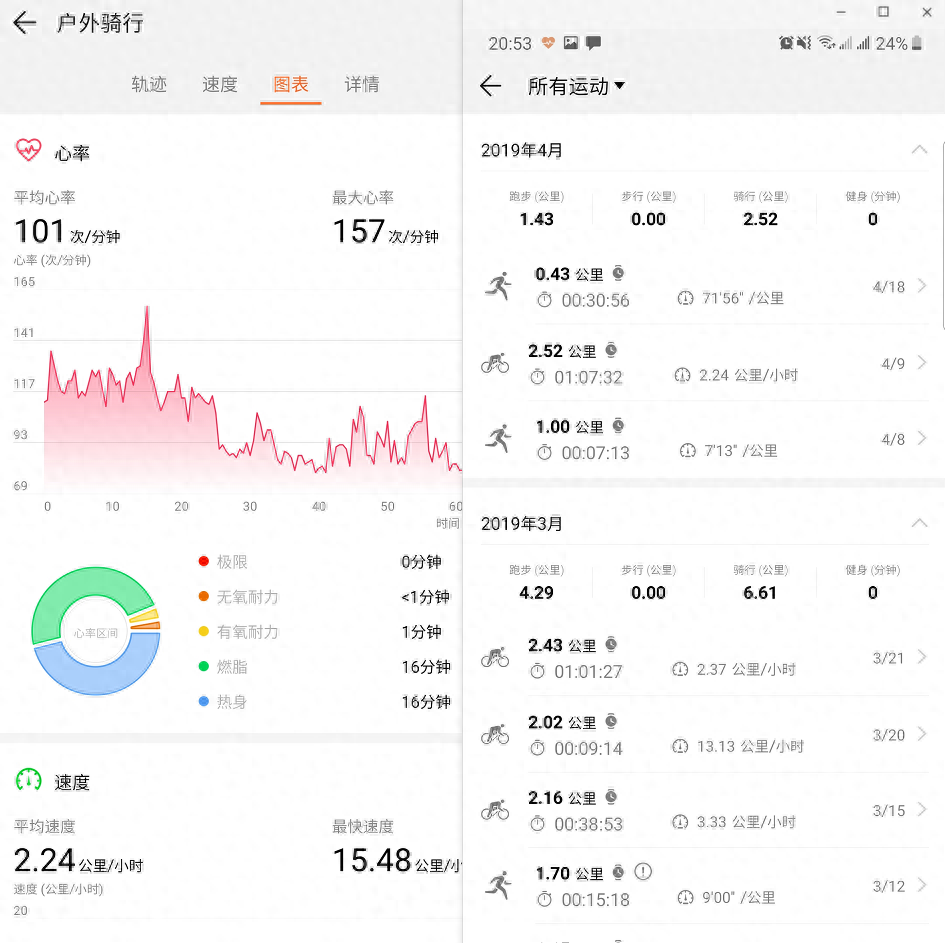Click the watch icon beside 2.43 公里
945x943 pixels.
pos(611,644)
